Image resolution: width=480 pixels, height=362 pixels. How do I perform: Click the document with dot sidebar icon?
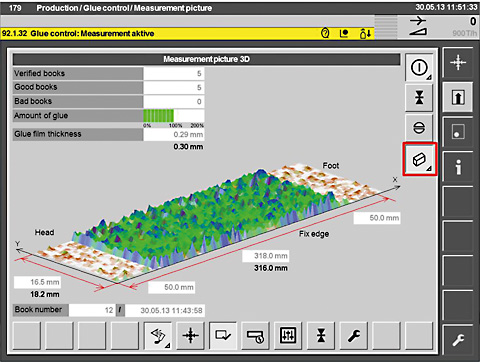coord(458,132)
